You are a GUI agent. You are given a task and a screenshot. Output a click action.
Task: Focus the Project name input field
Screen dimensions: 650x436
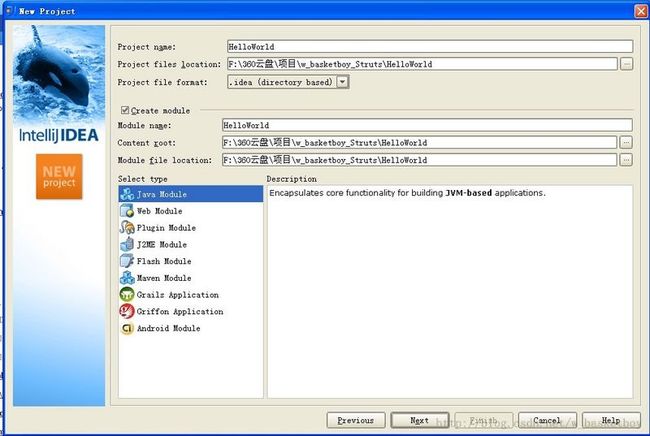(430, 46)
